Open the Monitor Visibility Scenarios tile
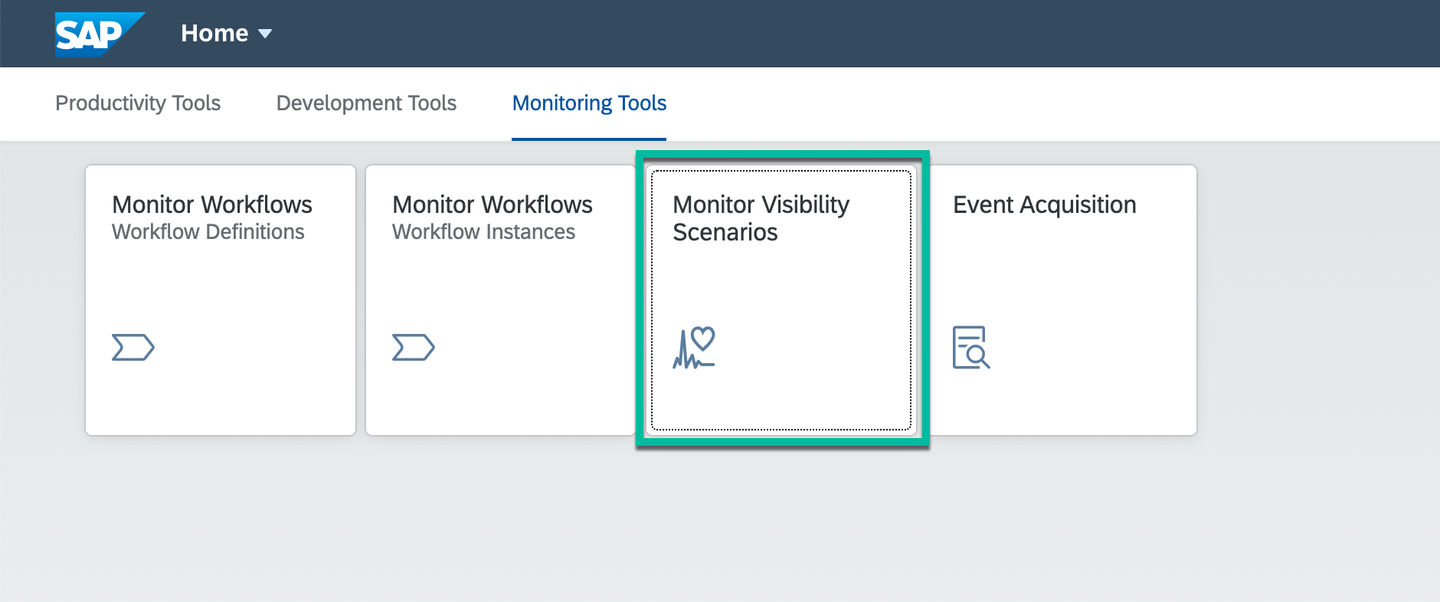Image resolution: width=1440 pixels, height=602 pixels. 781,300
